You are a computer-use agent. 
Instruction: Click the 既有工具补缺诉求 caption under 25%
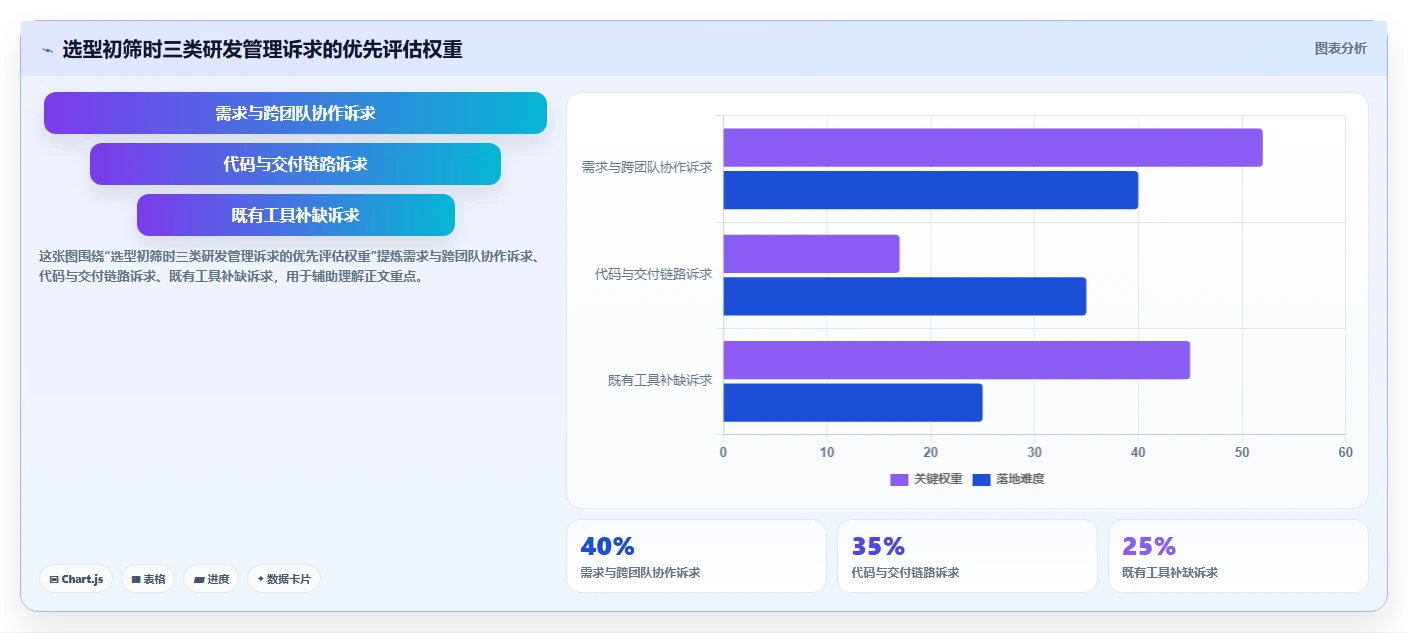click(1170, 573)
